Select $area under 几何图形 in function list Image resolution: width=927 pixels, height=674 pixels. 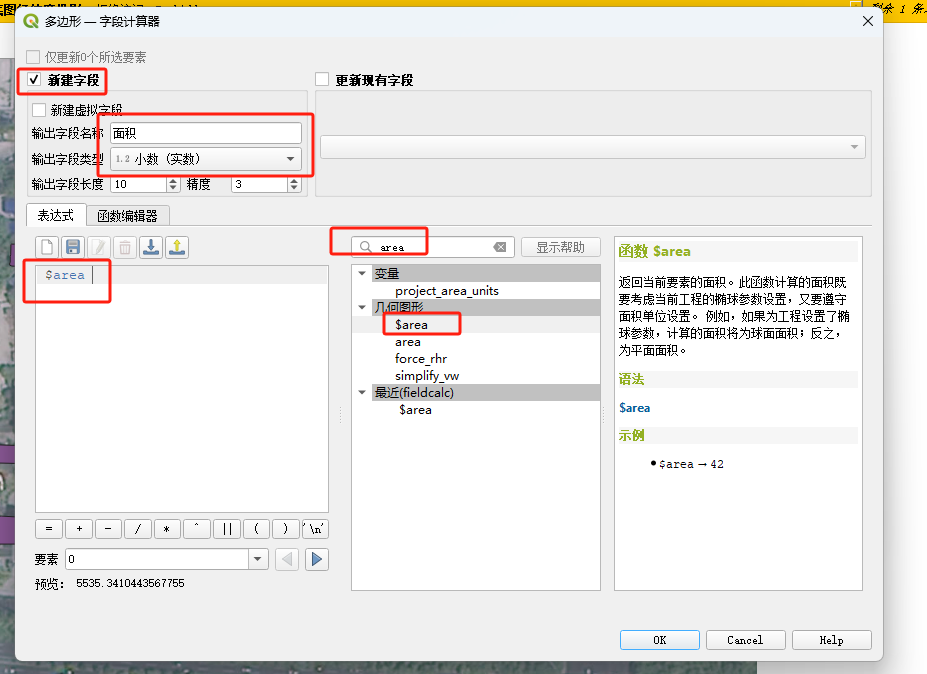pyautogui.click(x=411, y=325)
